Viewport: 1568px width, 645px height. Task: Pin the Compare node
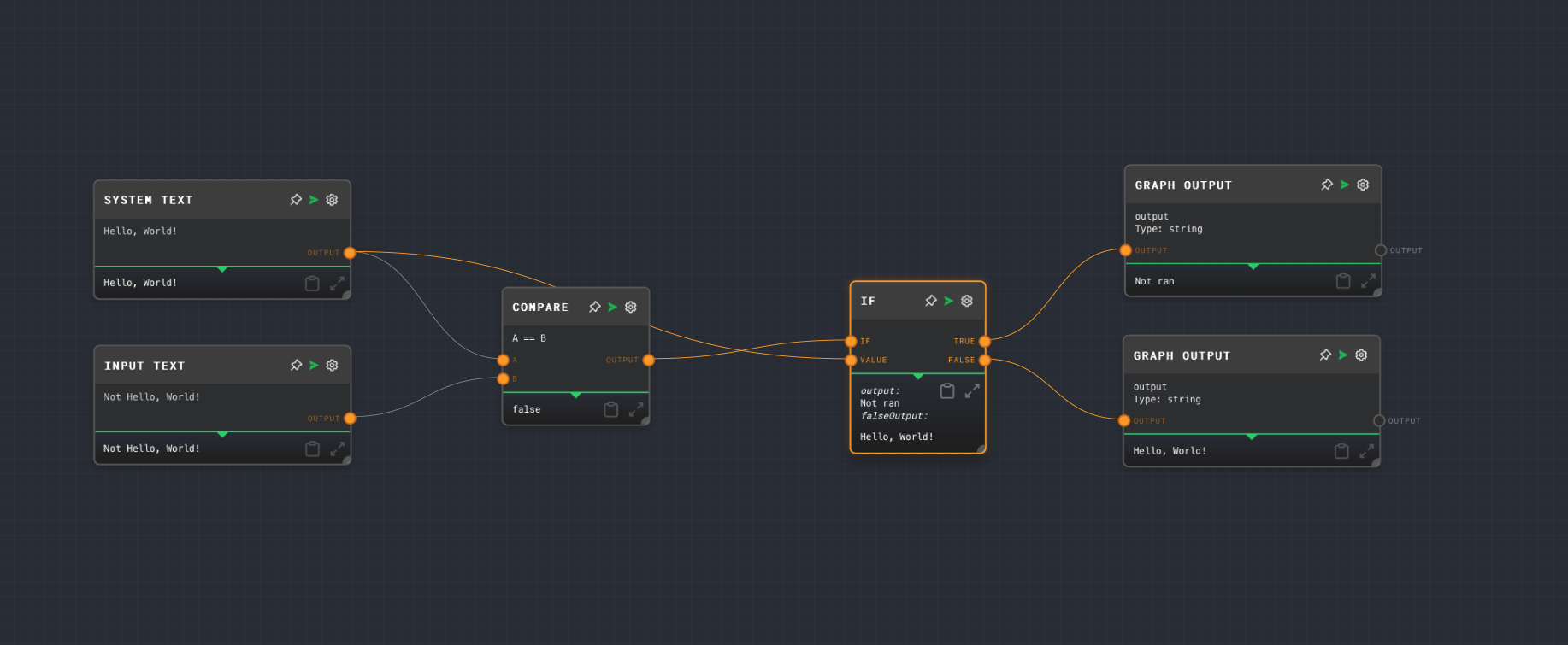point(595,307)
